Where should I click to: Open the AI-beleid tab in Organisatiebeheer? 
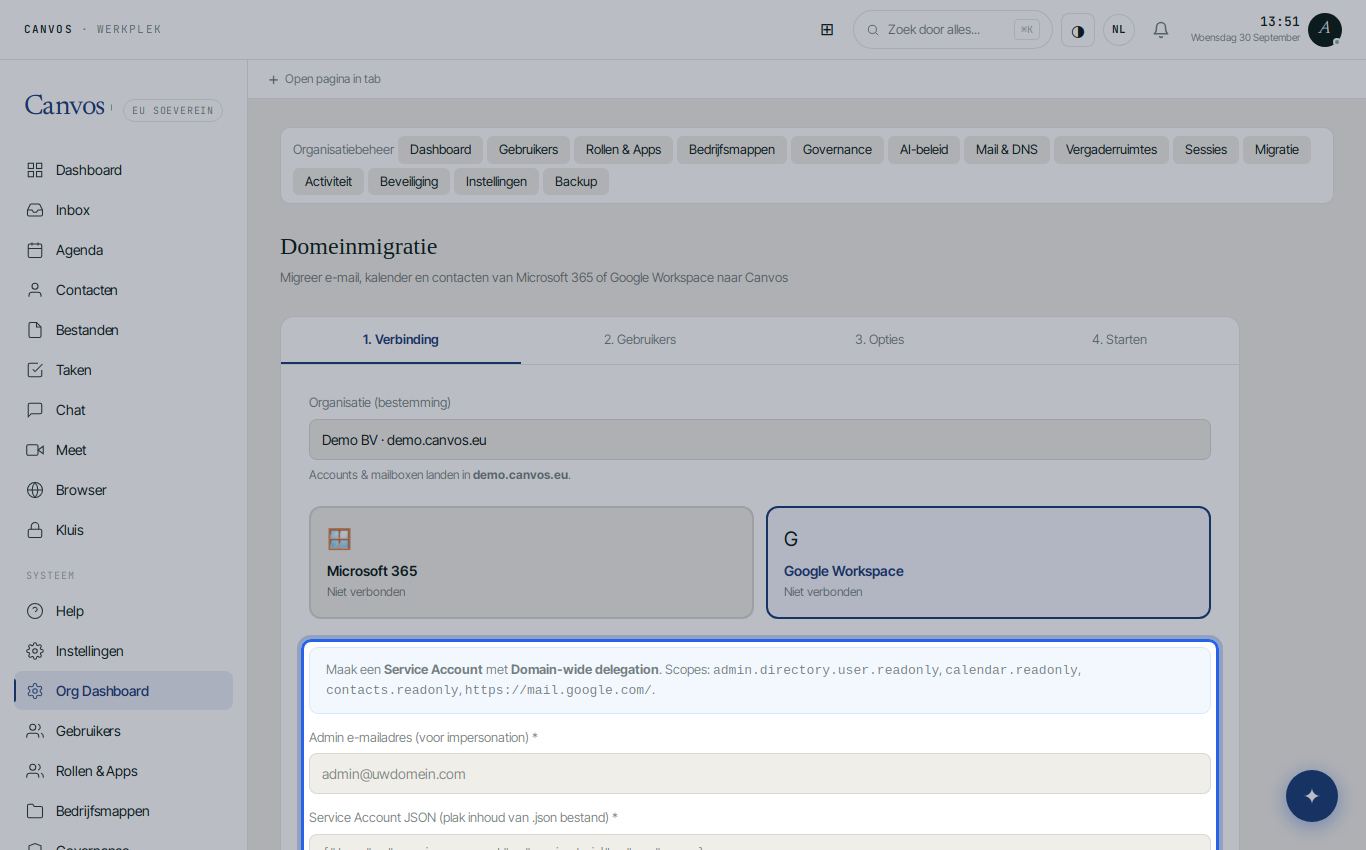924,150
